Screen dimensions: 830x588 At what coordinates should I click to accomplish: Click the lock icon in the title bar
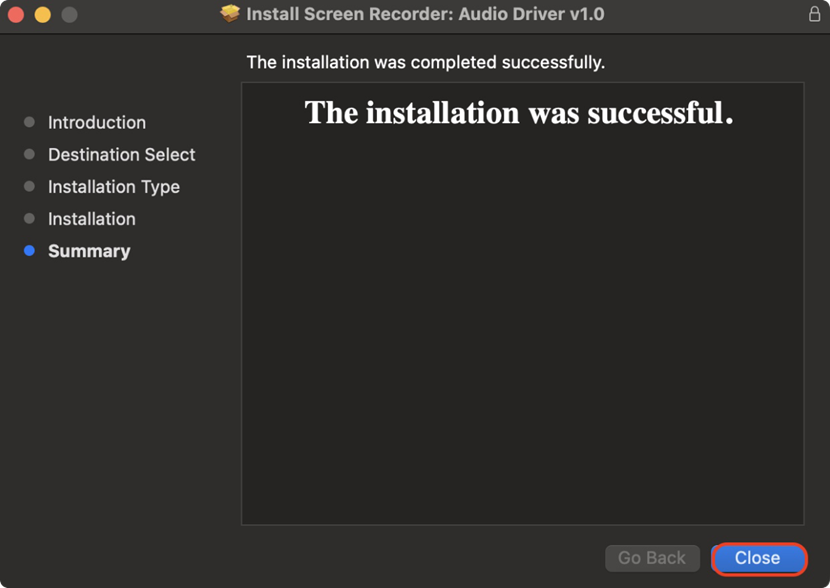814,14
